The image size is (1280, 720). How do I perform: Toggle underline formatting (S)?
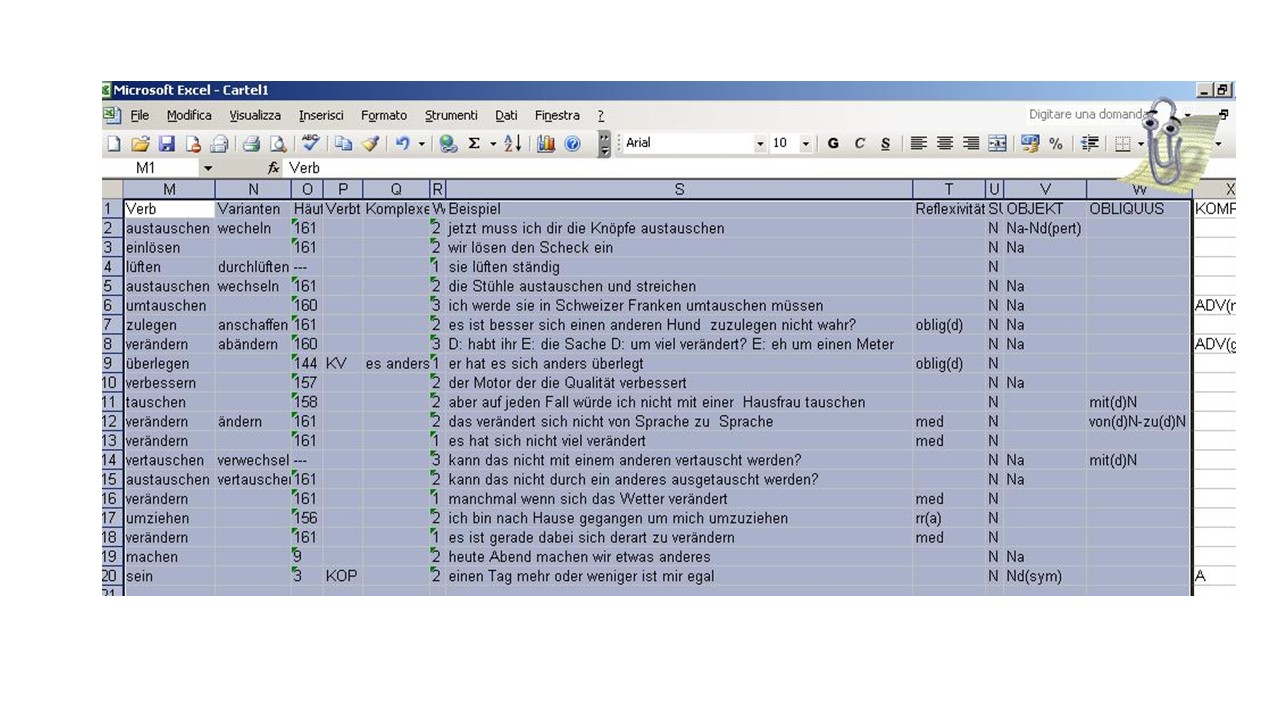[x=885, y=144]
